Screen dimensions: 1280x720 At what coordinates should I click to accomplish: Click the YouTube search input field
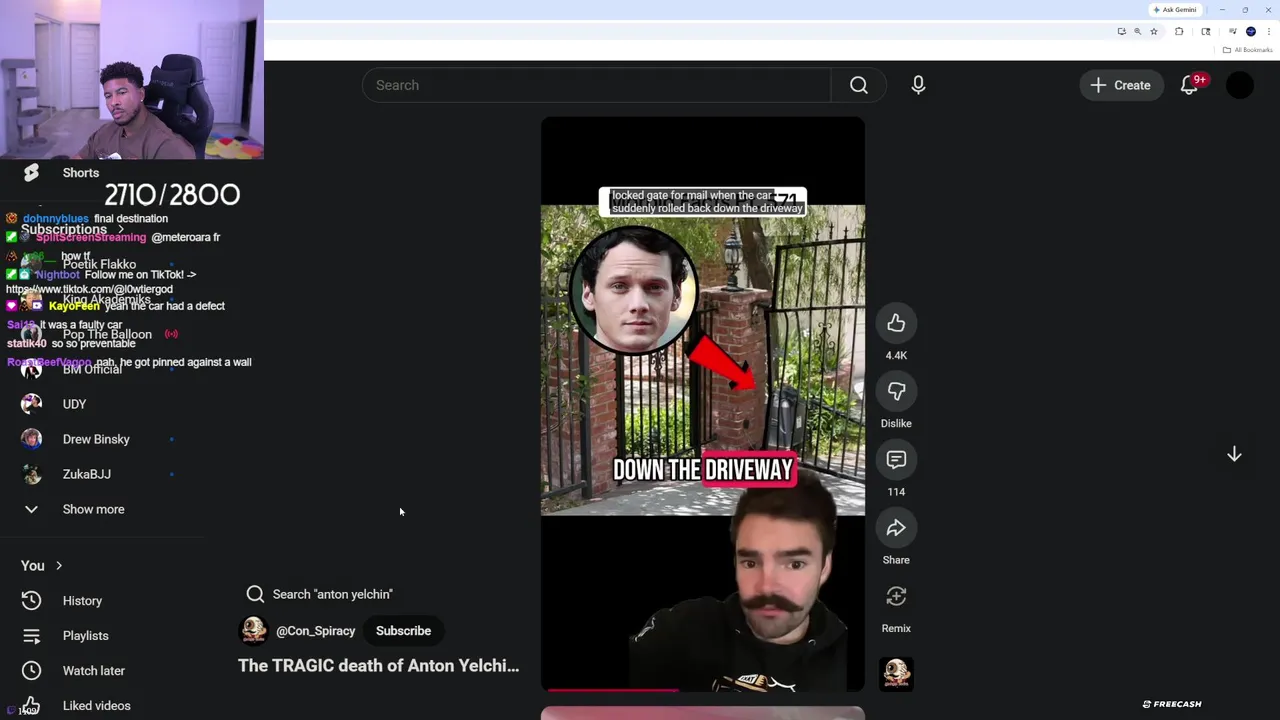[597, 85]
